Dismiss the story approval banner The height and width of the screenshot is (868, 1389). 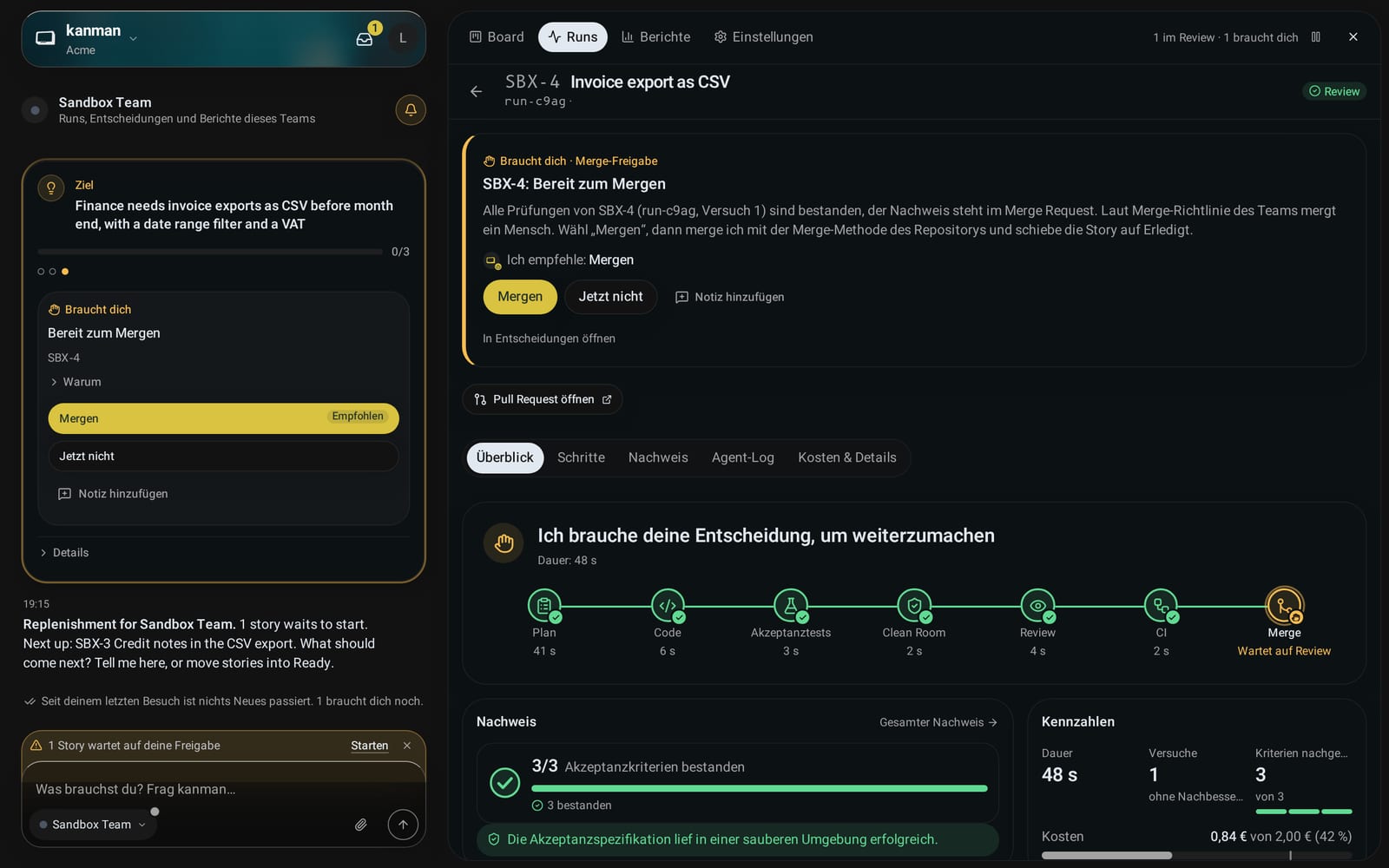click(407, 746)
